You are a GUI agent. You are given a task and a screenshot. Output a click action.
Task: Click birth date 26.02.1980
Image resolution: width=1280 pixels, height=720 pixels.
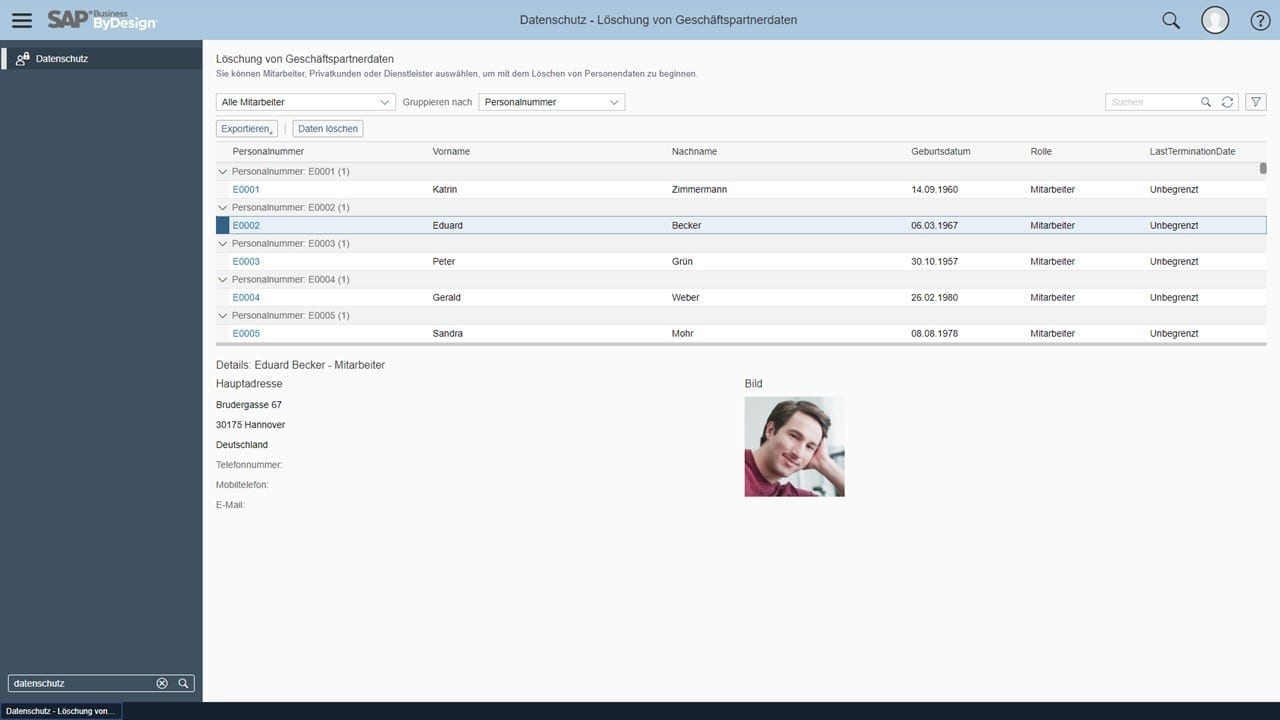click(x=934, y=298)
